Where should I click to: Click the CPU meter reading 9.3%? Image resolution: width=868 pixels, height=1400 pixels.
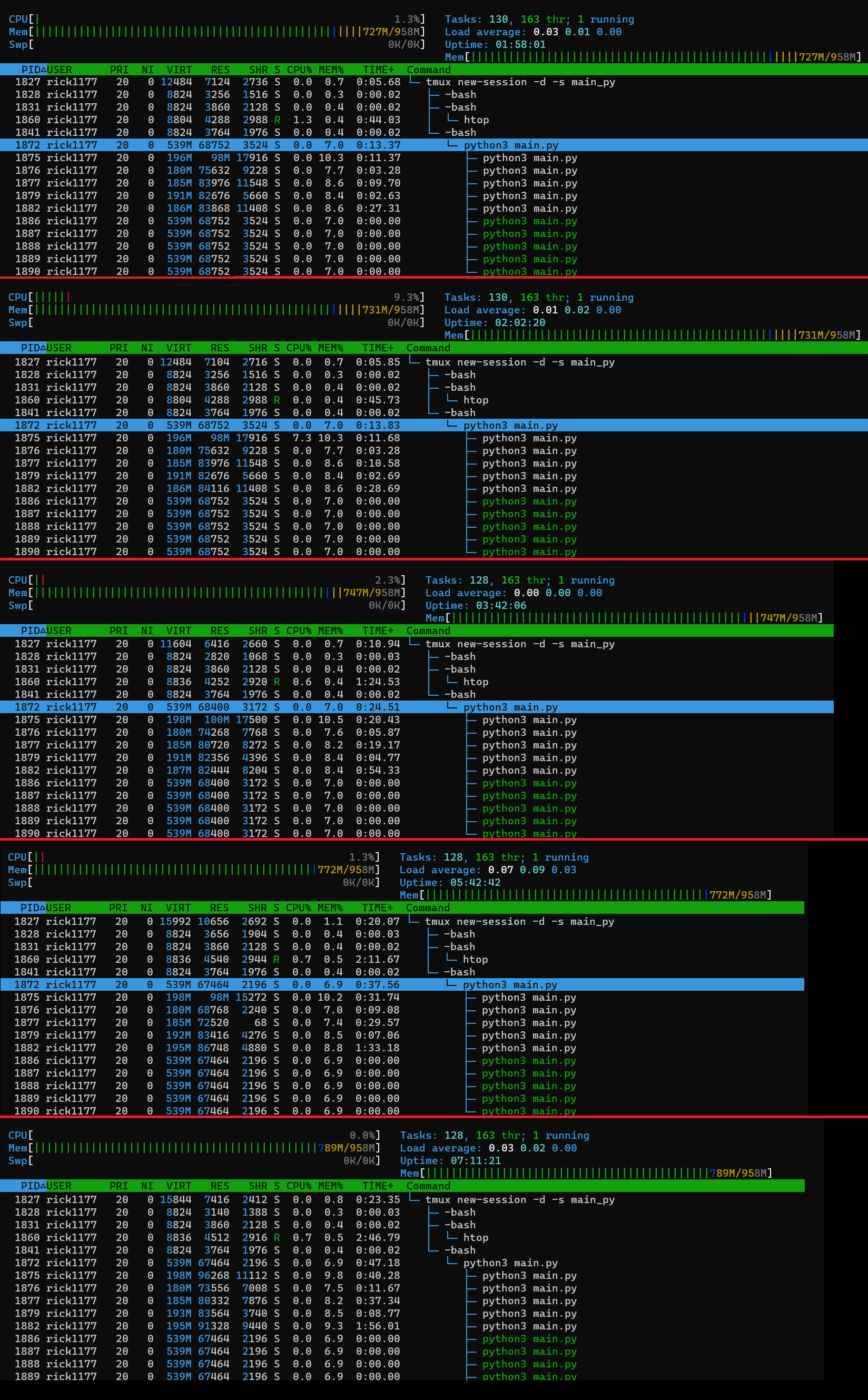pyautogui.click(x=407, y=298)
